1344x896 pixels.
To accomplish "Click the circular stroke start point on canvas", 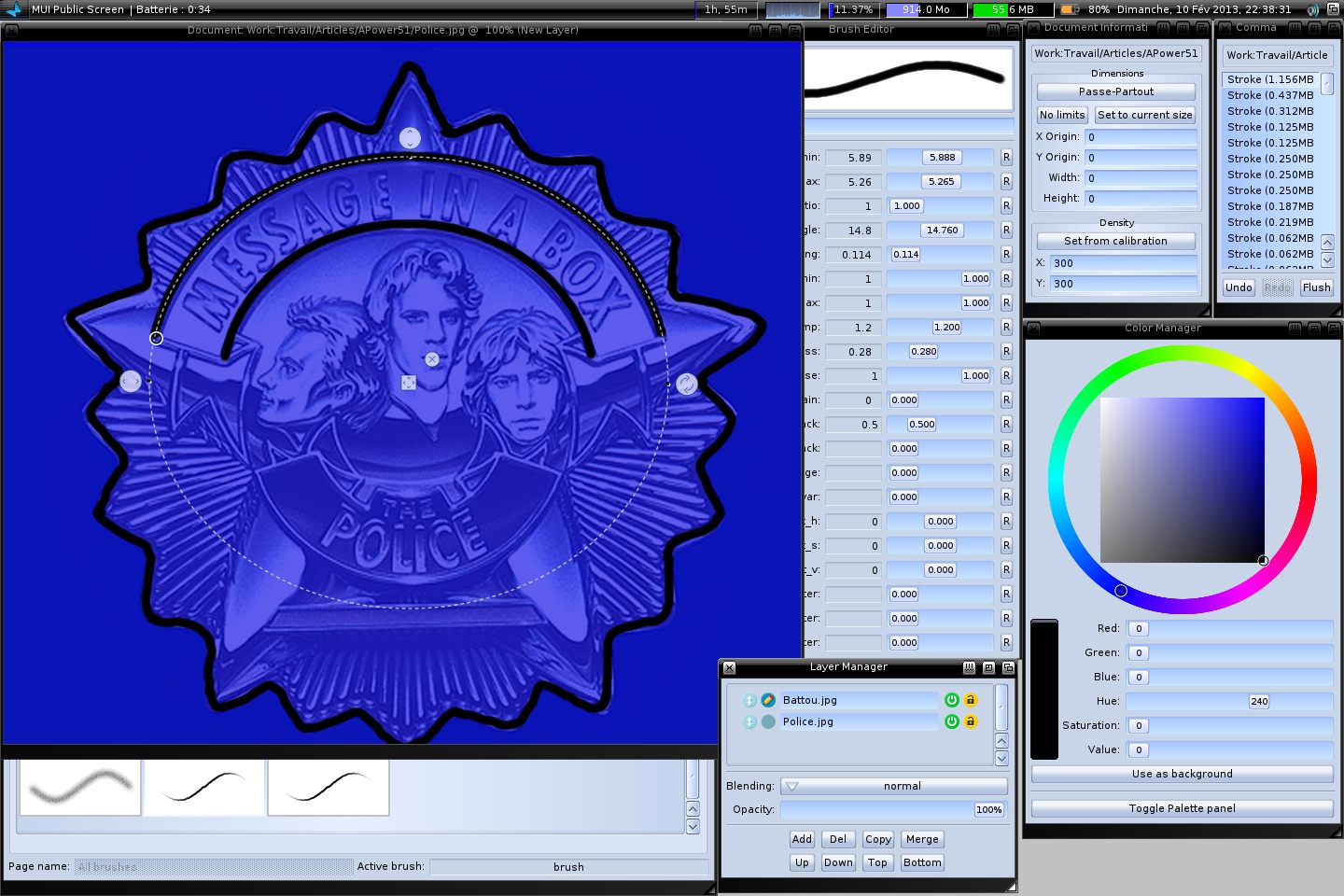I will point(157,338).
